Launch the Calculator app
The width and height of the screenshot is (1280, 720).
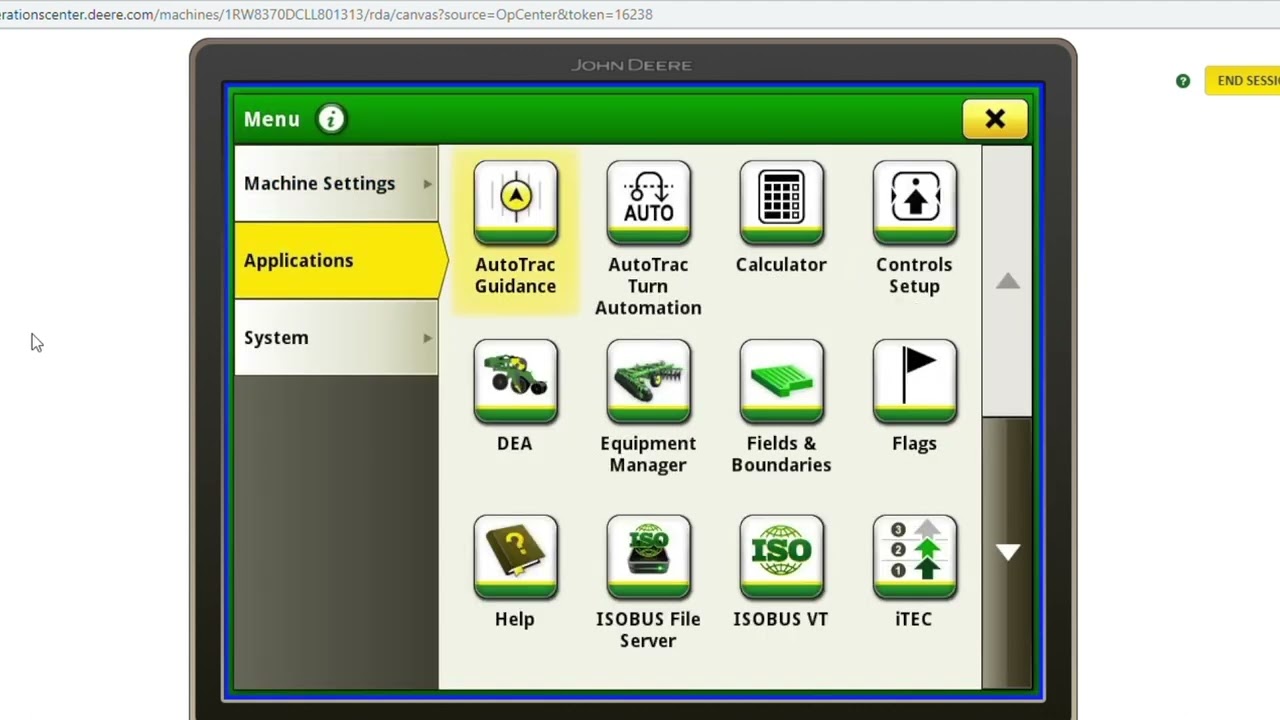pos(781,203)
